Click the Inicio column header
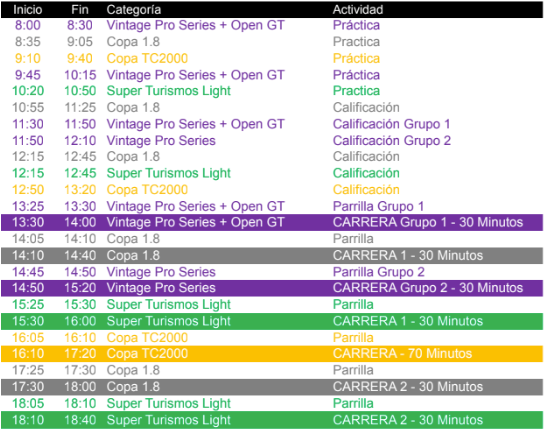 click(x=28, y=10)
